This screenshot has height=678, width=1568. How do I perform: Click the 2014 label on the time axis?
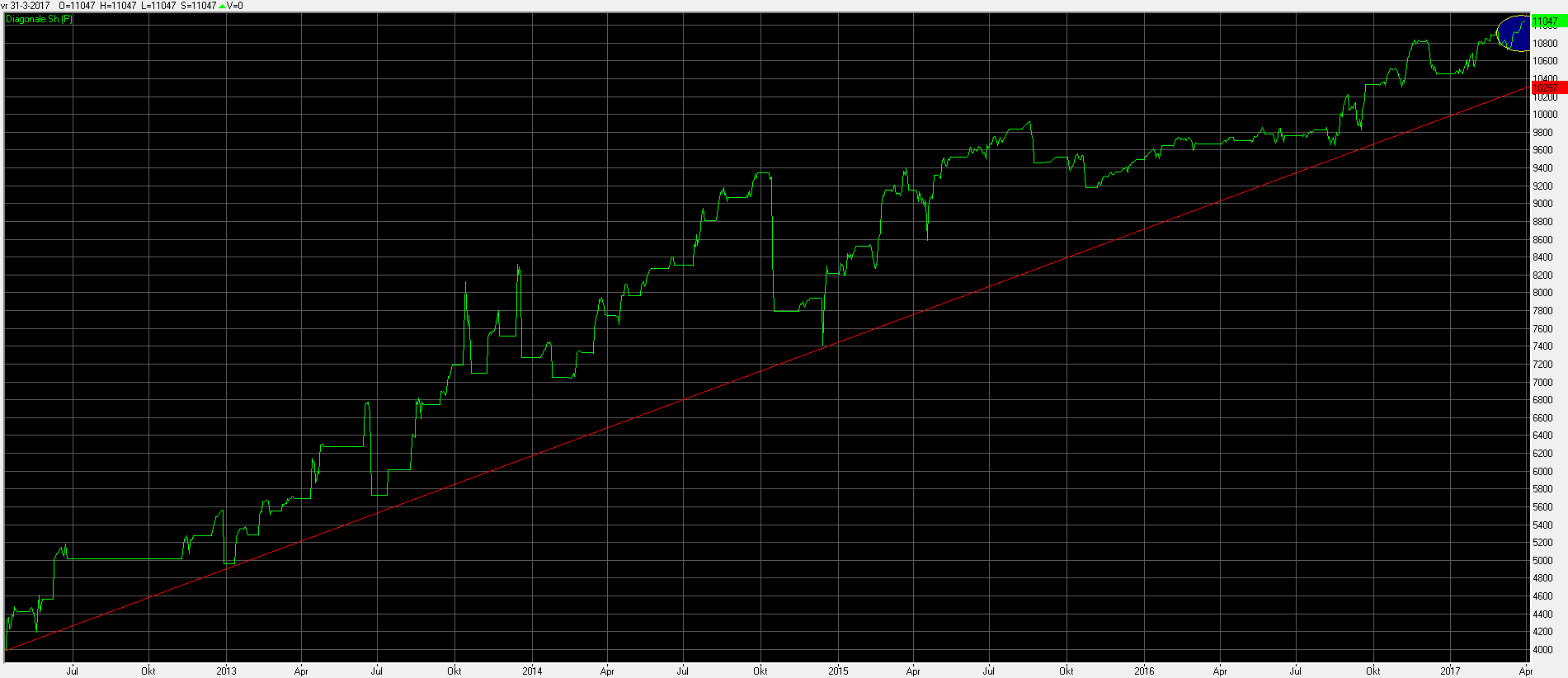coord(532,671)
